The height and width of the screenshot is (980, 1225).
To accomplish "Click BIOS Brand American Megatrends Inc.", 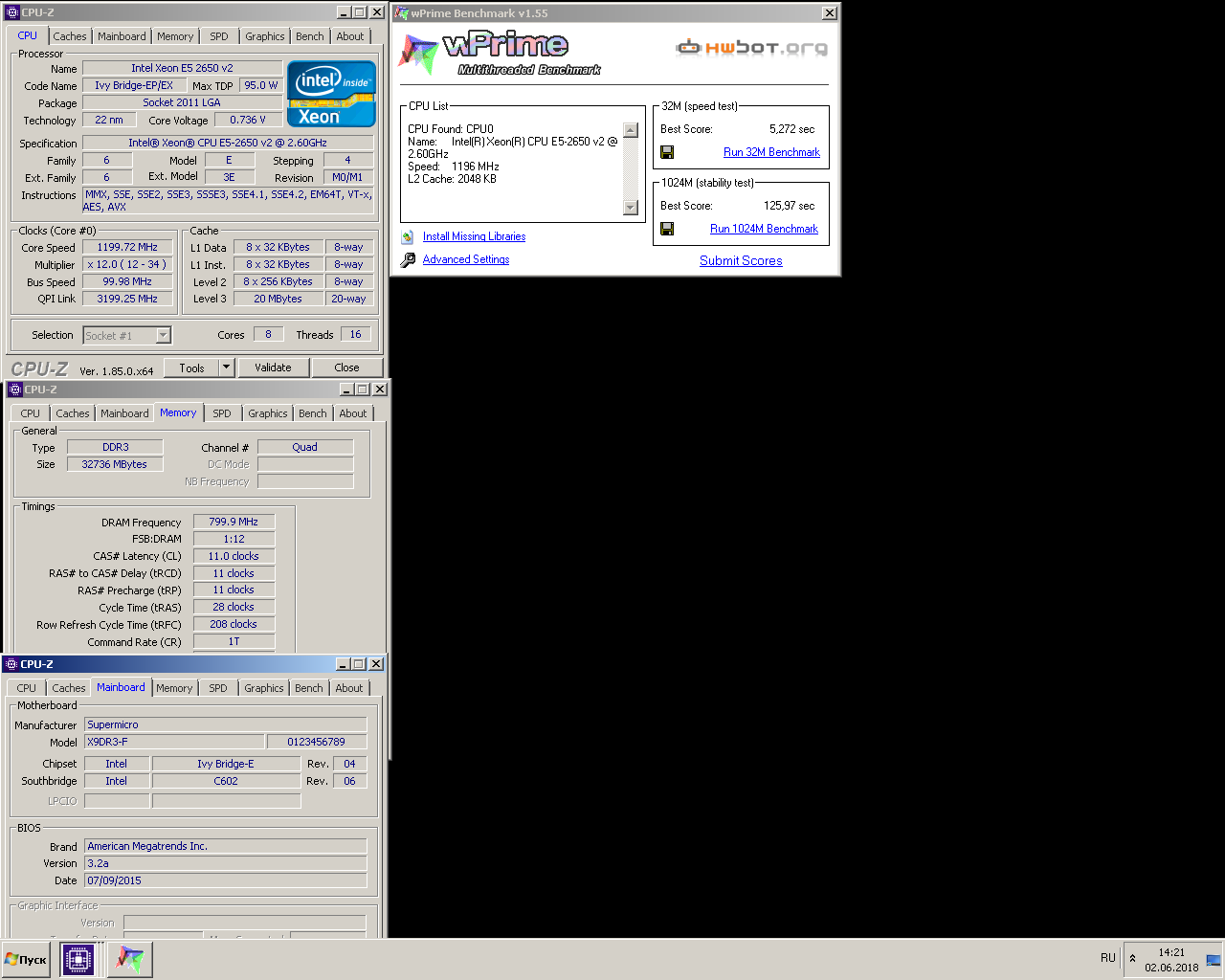I will 226,846.
